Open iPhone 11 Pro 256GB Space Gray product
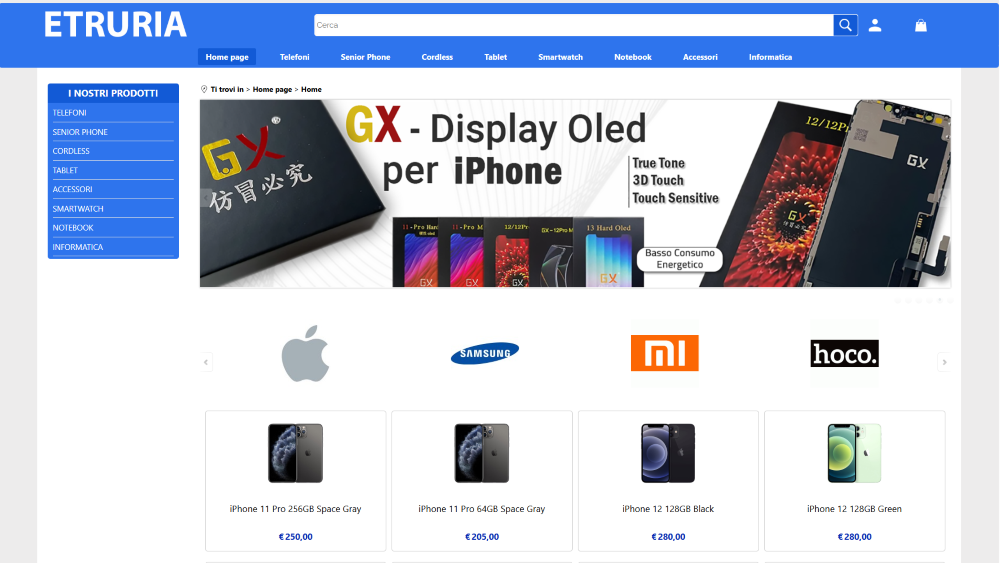Image resolution: width=1000 pixels, height=563 pixels. pyautogui.click(x=295, y=481)
